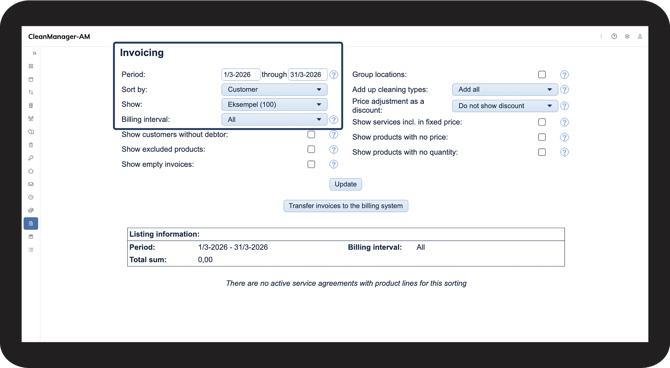Viewport: 670px width, 368px height.
Task: Click help icon for Show empty invoices
Action: pos(334,165)
